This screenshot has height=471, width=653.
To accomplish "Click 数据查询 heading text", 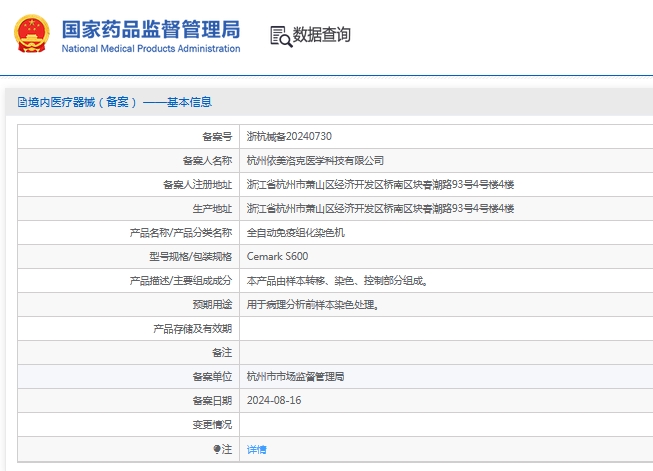I will pos(322,35).
